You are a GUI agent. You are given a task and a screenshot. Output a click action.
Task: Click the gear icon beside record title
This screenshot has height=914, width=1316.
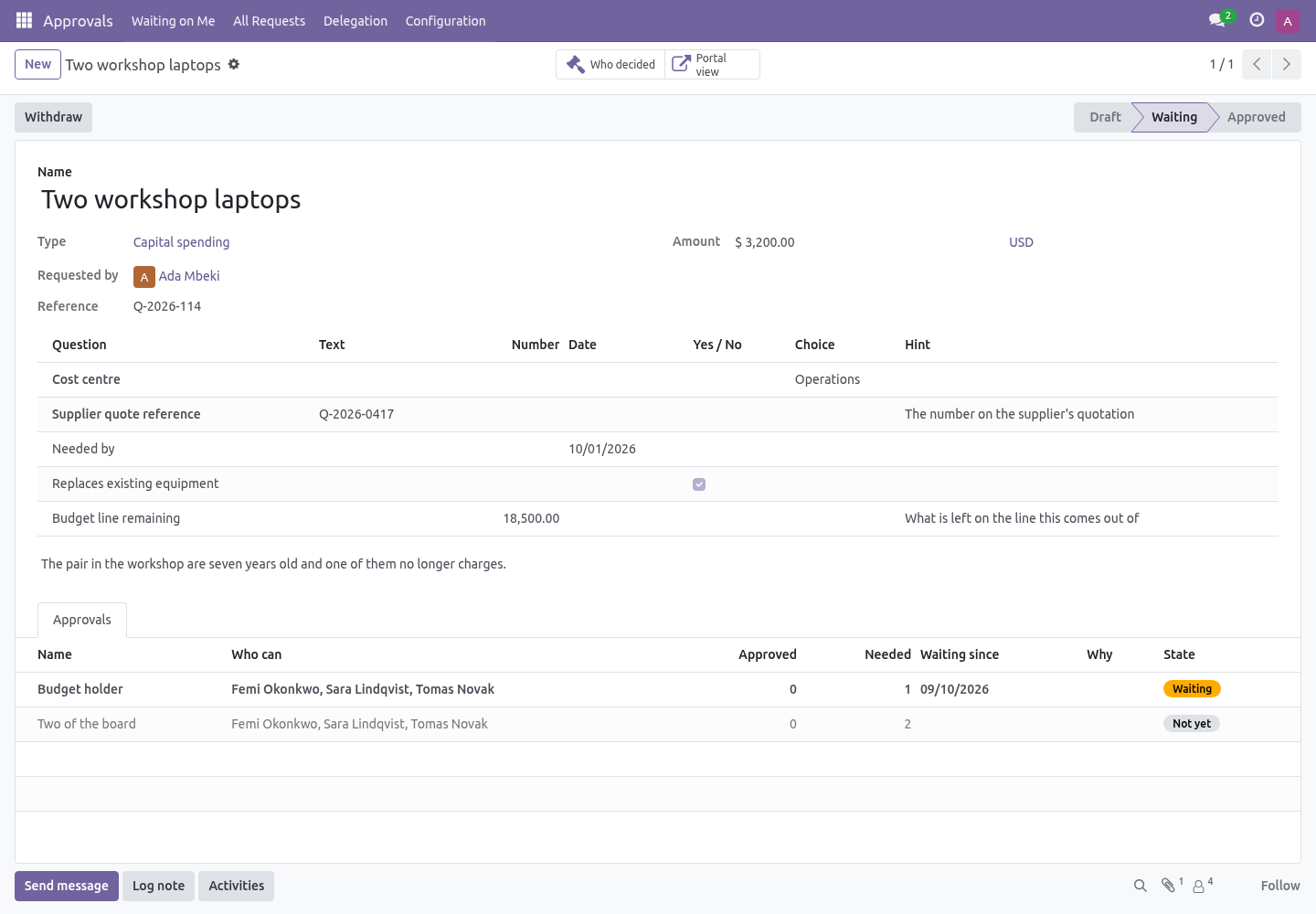point(234,64)
